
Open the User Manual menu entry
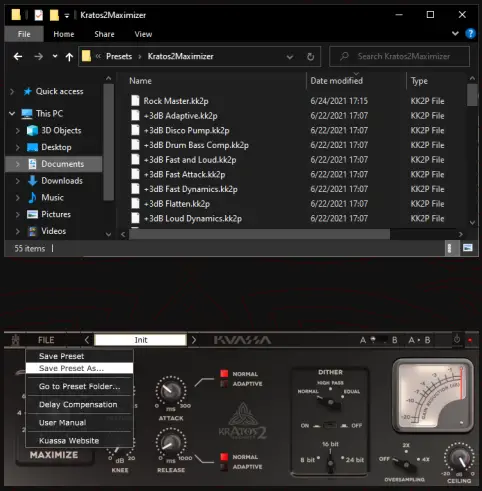coord(79,422)
